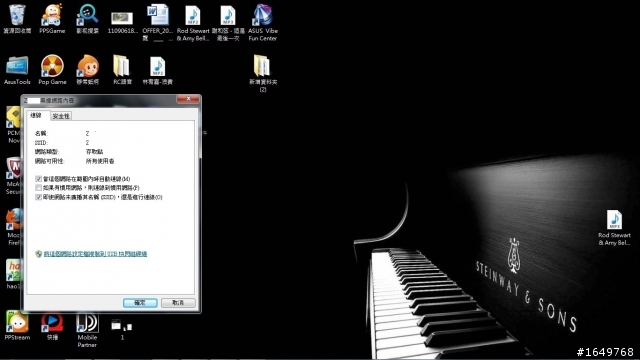The image size is (640, 360).
Task: Click the shield icon beside the USB copy link
Action: coord(38,254)
